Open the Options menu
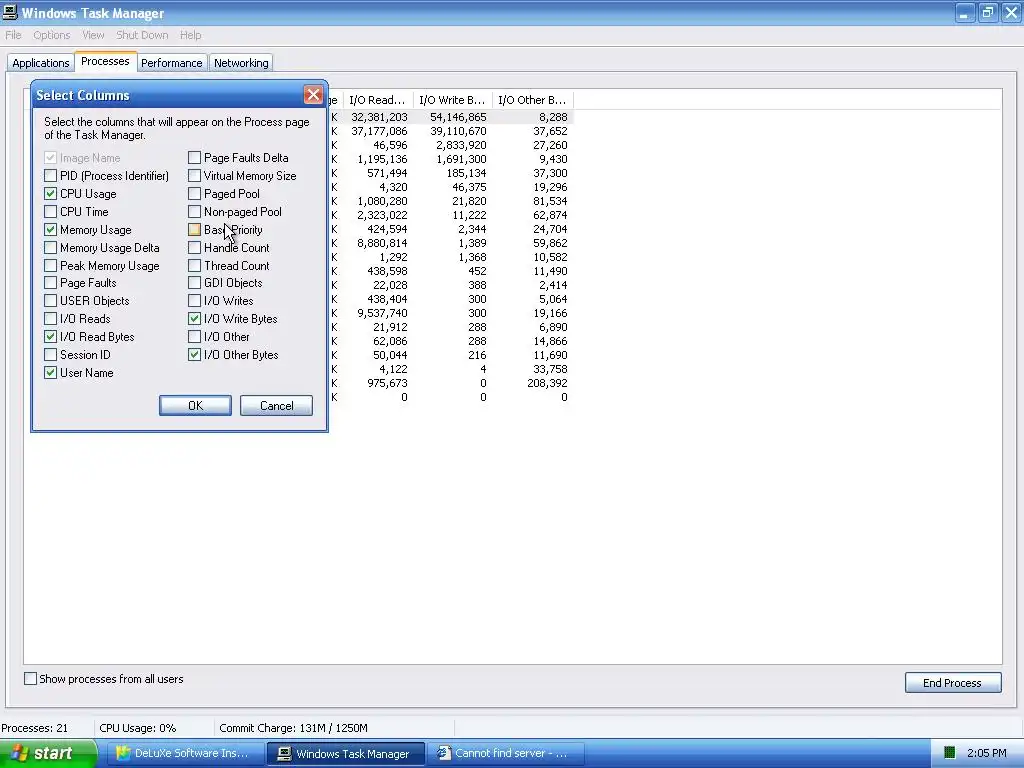The image size is (1024, 768). (x=52, y=35)
